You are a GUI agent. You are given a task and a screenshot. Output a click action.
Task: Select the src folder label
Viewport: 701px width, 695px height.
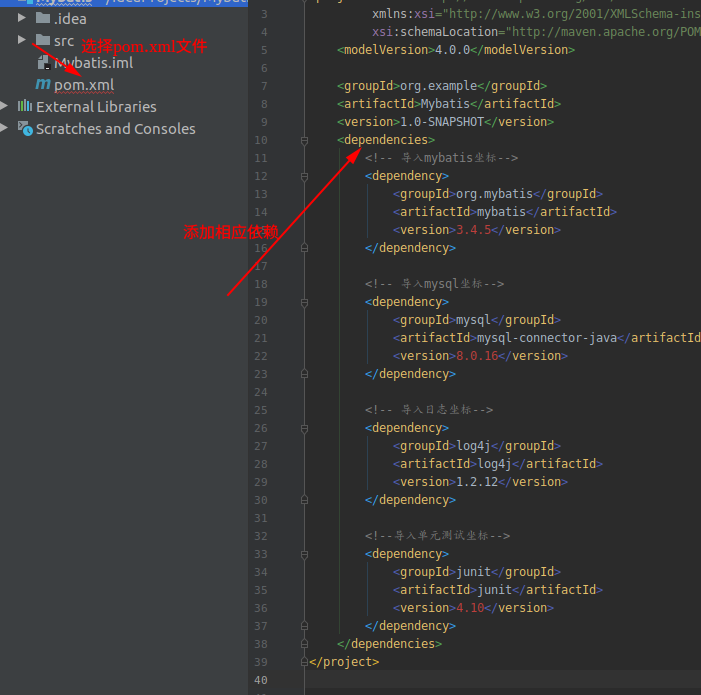pyautogui.click(x=64, y=41)
